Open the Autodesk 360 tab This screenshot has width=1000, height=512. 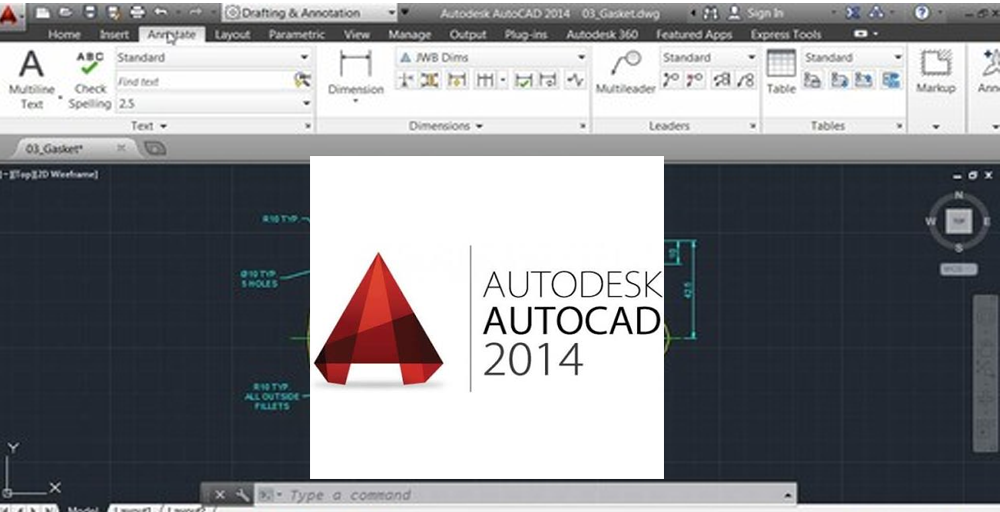pos(602,34)
